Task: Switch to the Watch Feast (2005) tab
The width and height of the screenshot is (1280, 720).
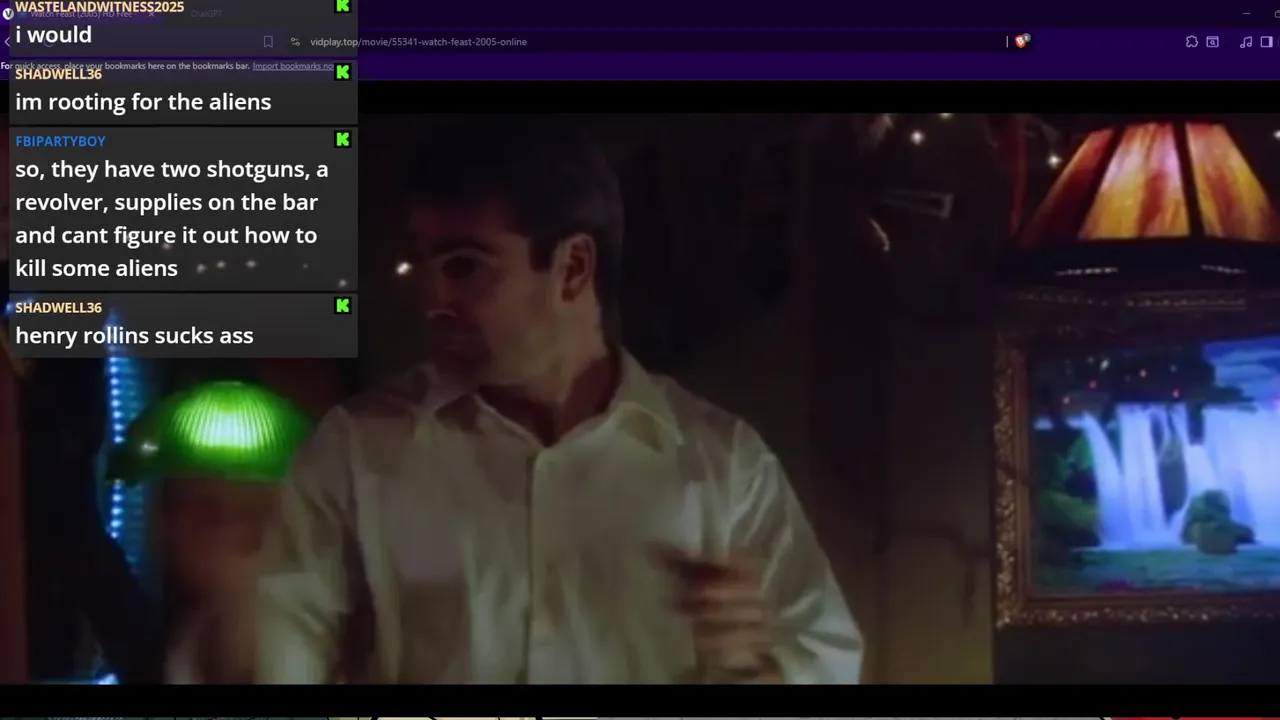Action: point(80,14)
